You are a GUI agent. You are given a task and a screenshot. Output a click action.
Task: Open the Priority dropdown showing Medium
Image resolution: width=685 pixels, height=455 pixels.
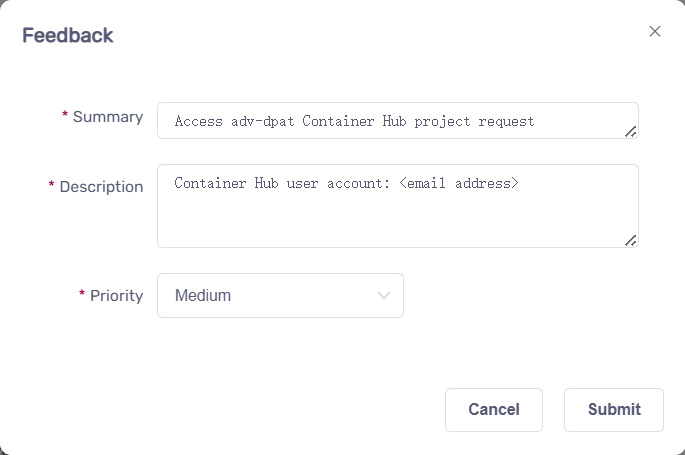(280, 296)
